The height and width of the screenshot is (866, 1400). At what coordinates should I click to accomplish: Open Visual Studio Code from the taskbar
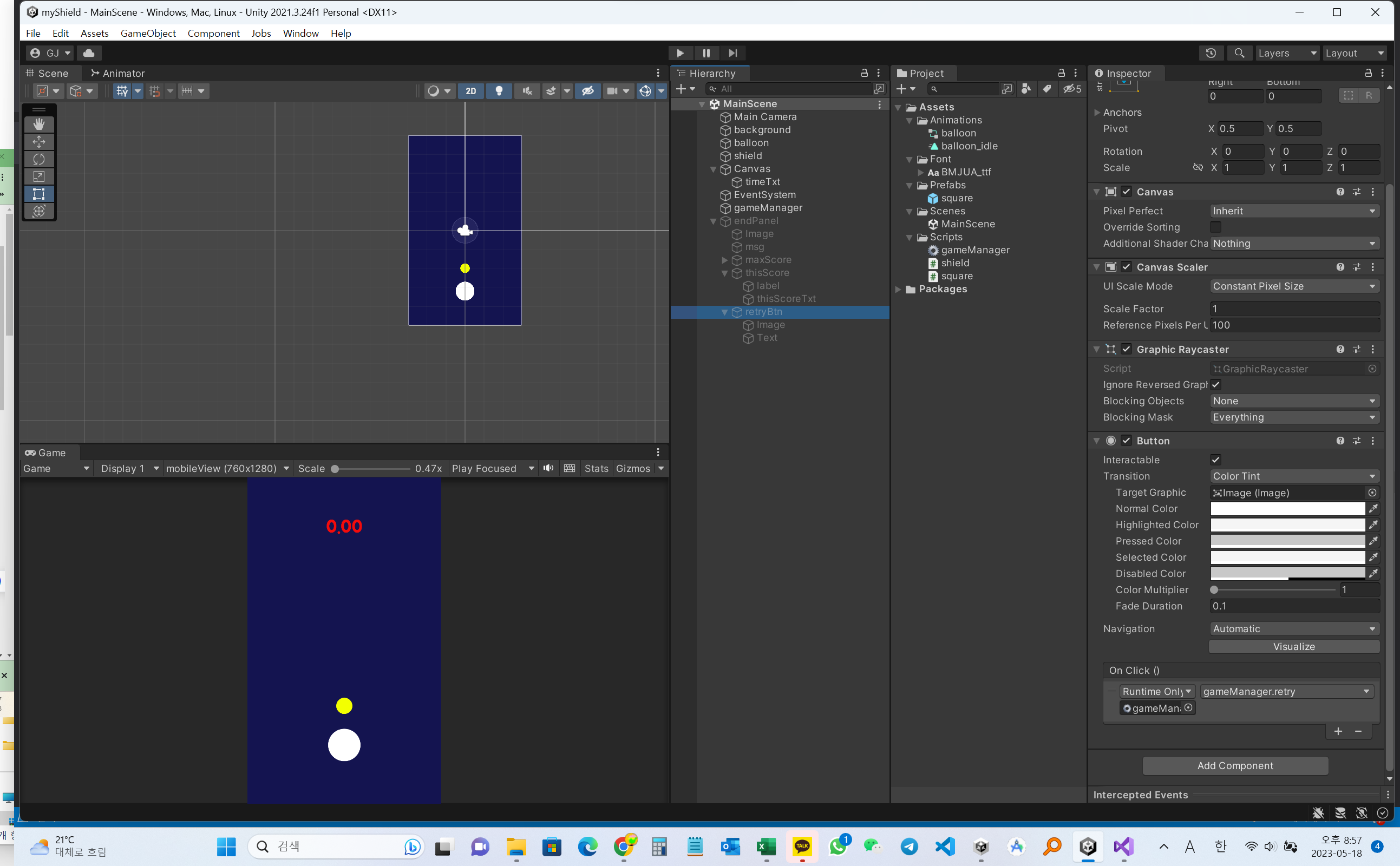point(945,847)
